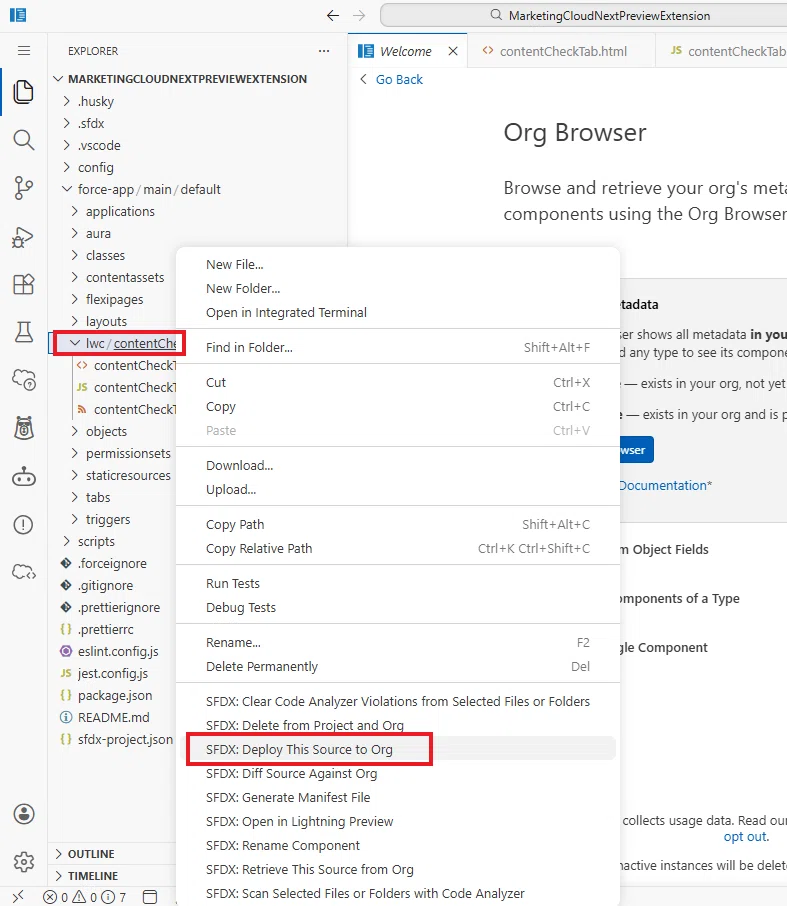
Task: Open the Search view in activity bar
Action: (24, 140)
